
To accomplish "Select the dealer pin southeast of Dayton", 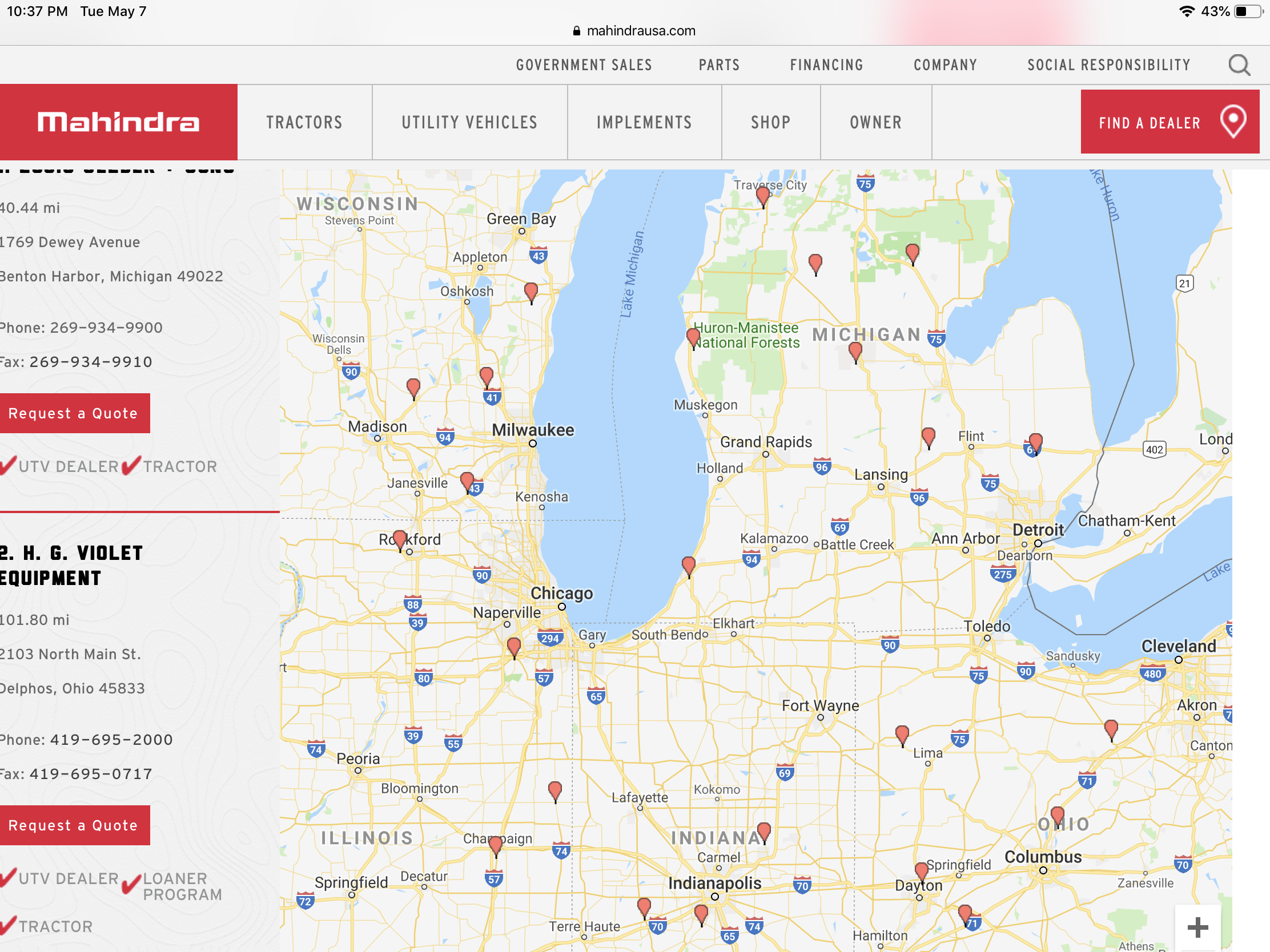I will coord(965,916).
